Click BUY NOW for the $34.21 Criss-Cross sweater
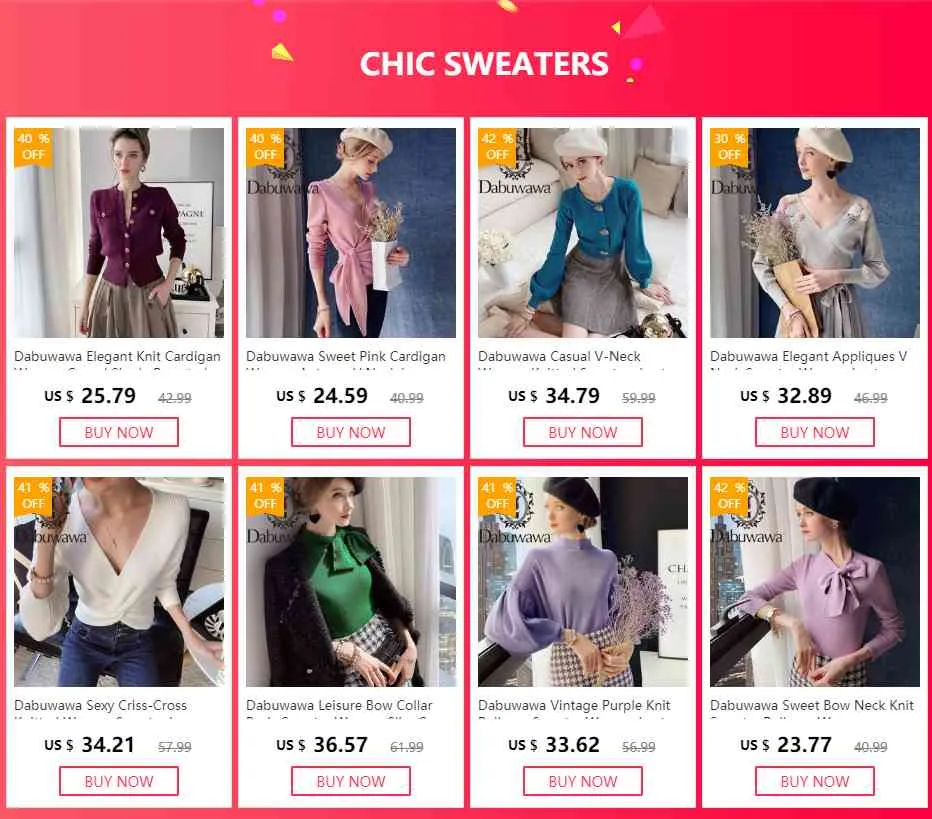The height and width of the screenshot is (819, 932). pos(119,781)
